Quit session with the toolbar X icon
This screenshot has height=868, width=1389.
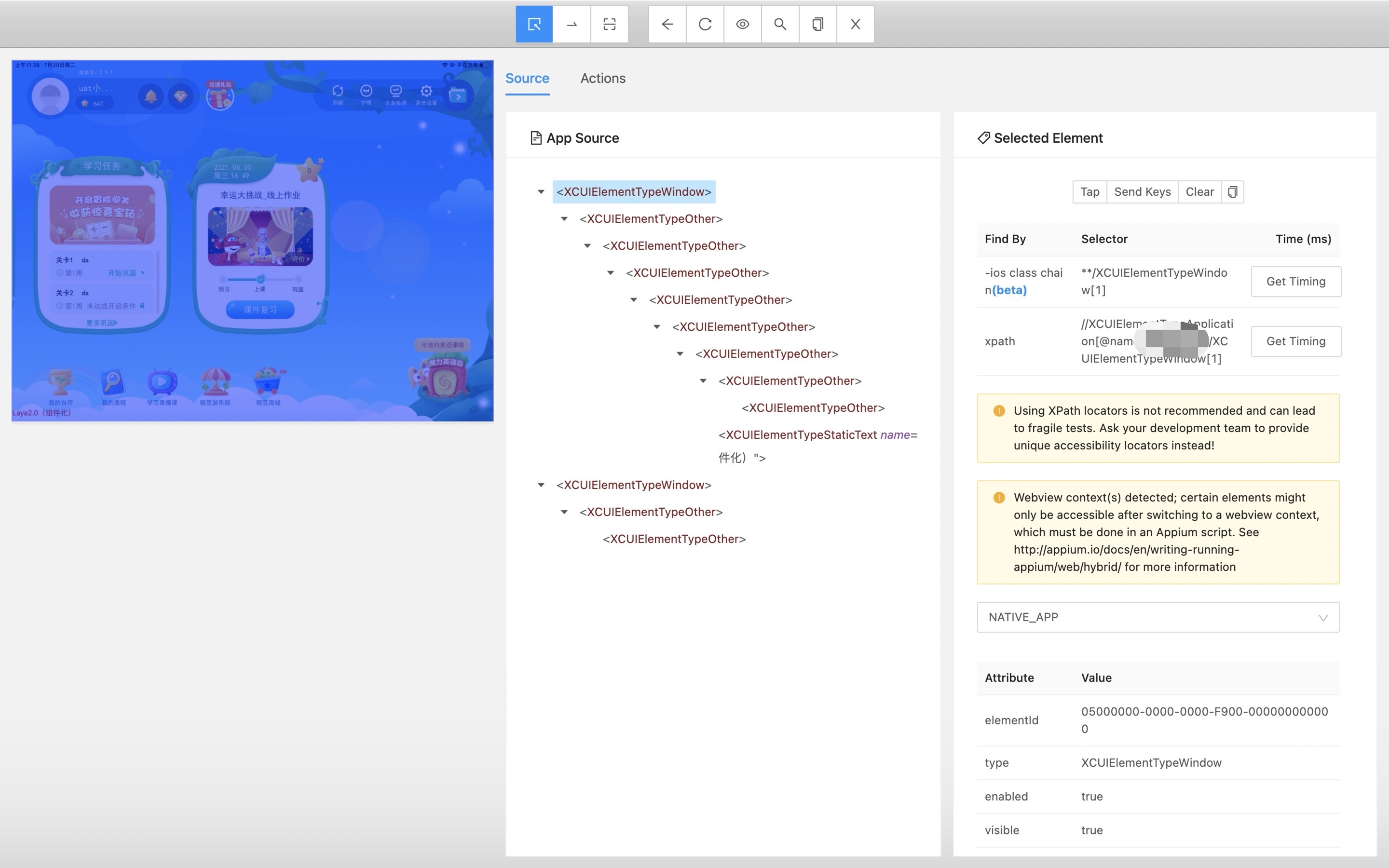tap(855, 24)
